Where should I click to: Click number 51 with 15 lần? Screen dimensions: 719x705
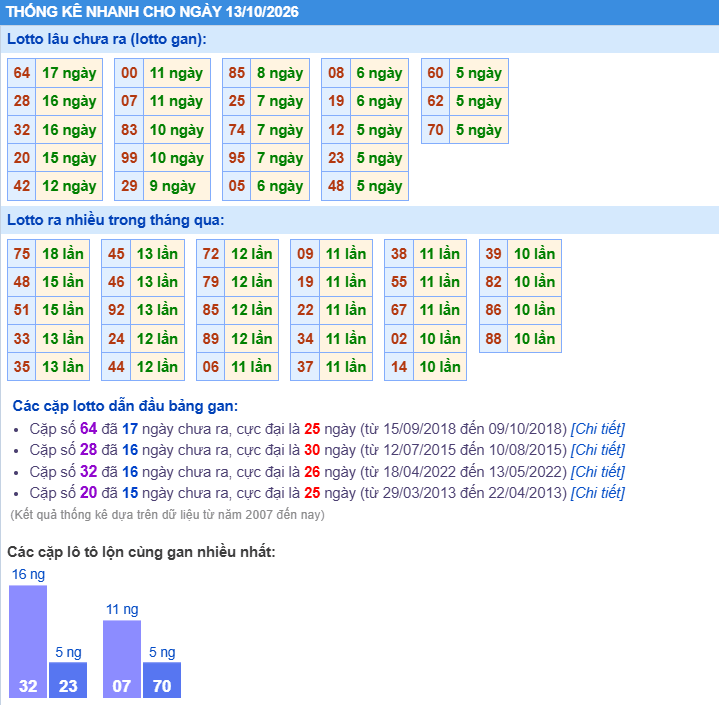point(22,310)
